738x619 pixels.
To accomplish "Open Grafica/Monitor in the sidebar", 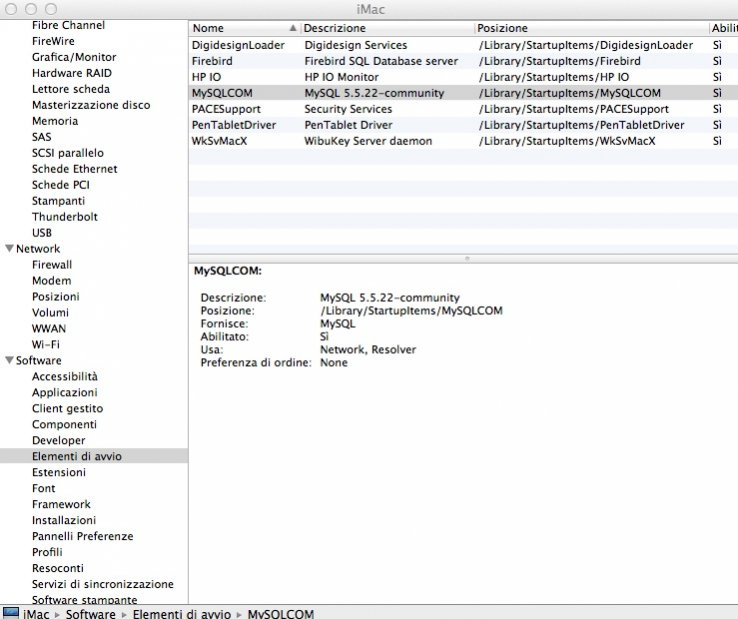I will coord(74,57).
